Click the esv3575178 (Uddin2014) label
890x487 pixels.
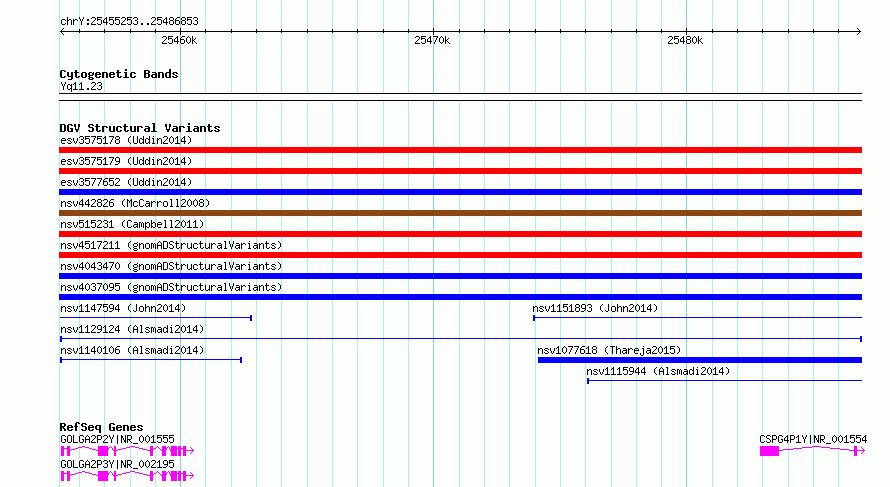[x=126, y=140]
